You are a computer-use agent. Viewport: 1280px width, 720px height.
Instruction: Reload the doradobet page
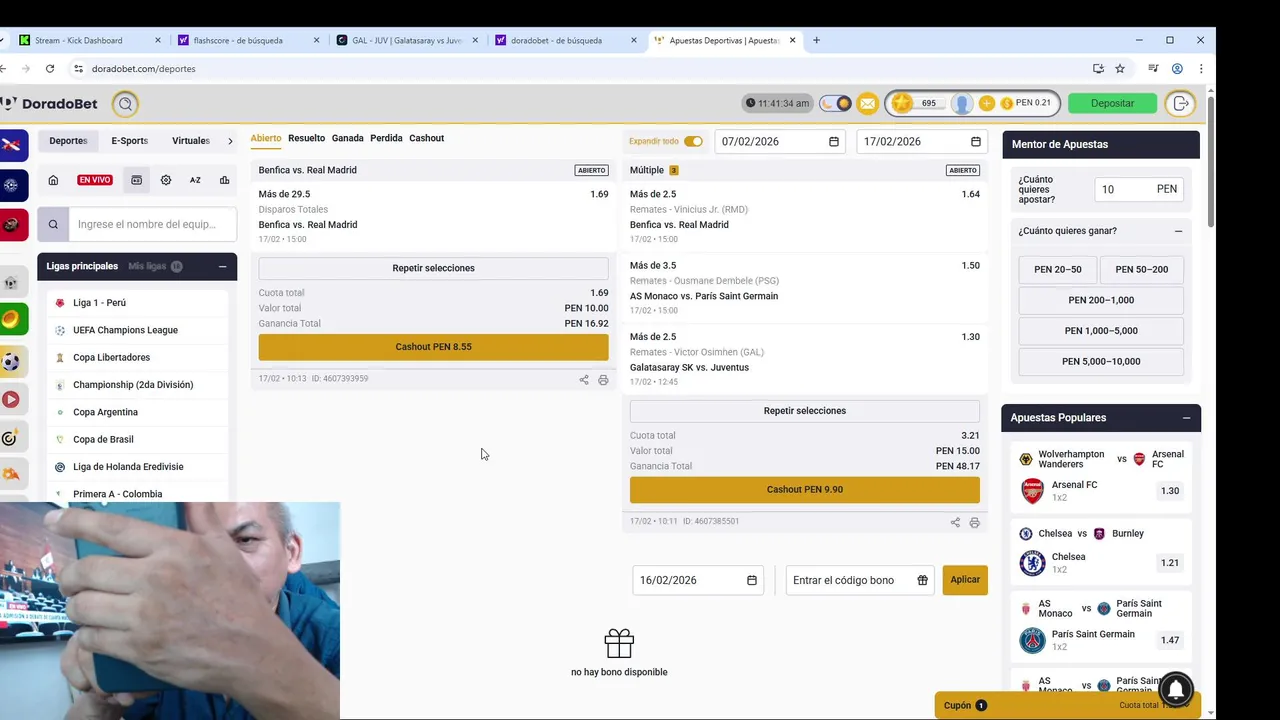tap(50, 69)
